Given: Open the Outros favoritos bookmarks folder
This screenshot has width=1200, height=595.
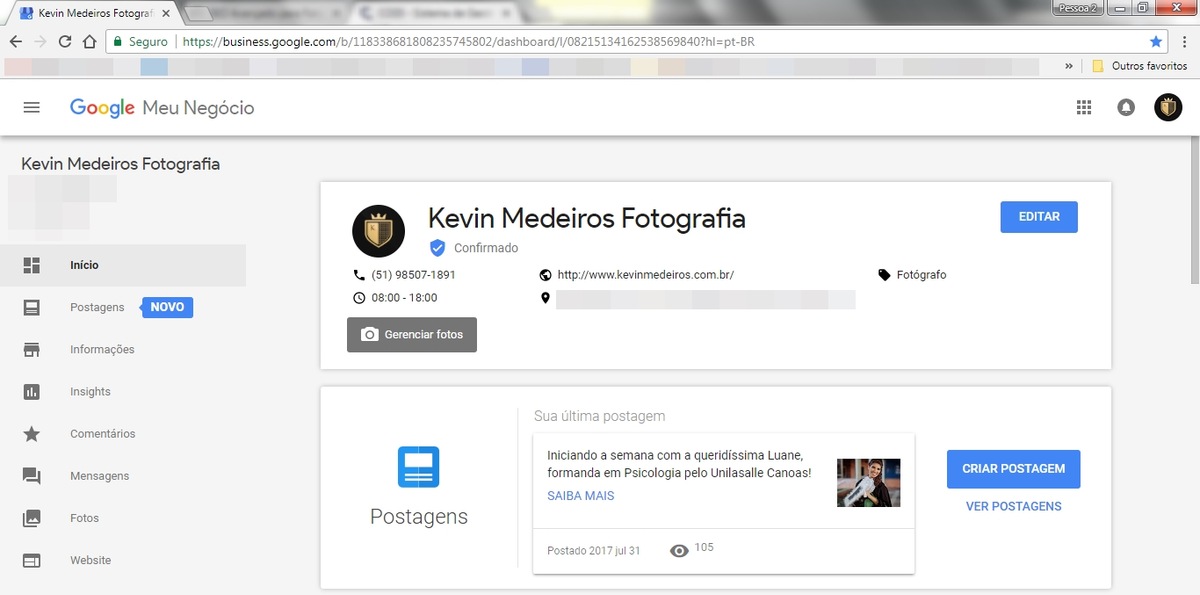Looking at the screenshot, I should tap(1139, 66).
